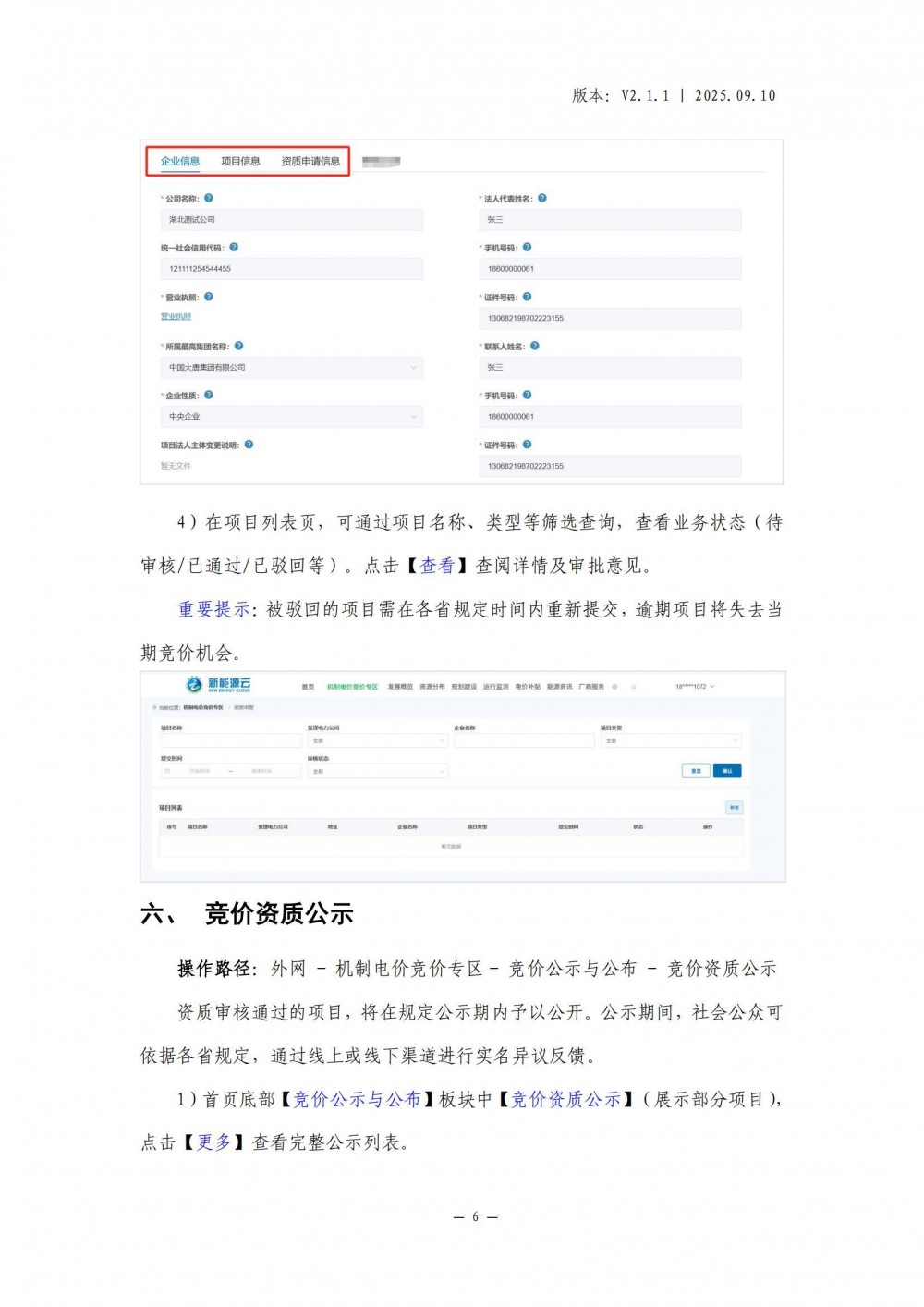
Task: Click the blue 【更多】 text
Action: pyautogui.click(x=214, y=1142)
